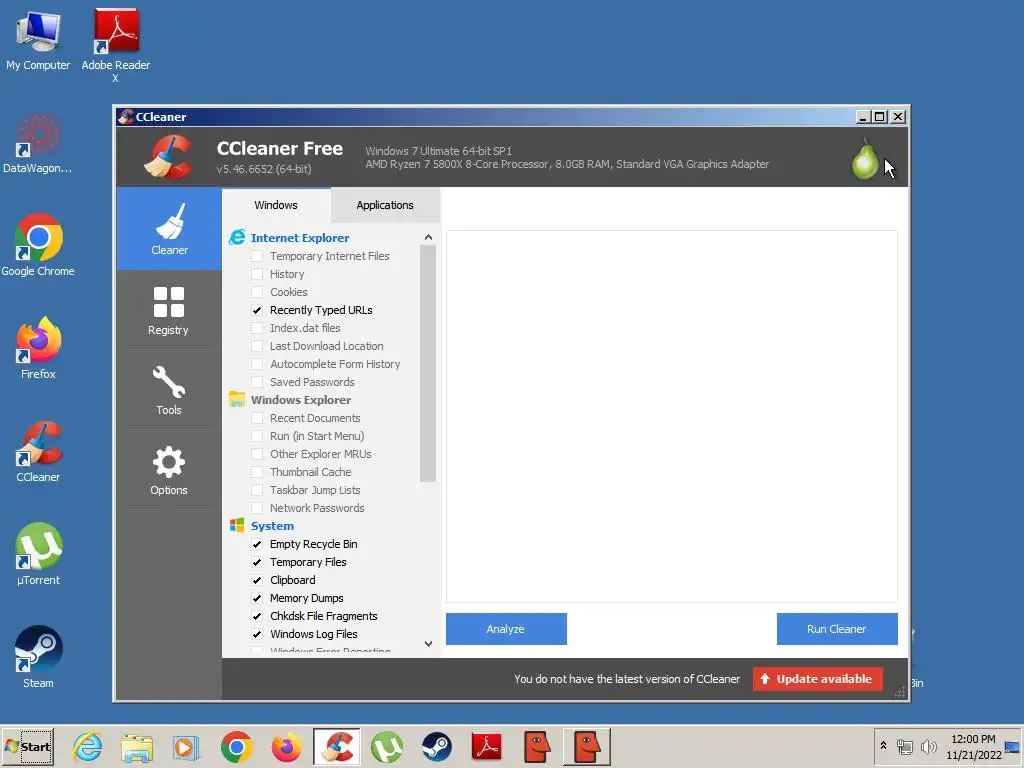The image size is (1024, 768).
Task: Open the Registry section
Action: [x=168, y=311]
